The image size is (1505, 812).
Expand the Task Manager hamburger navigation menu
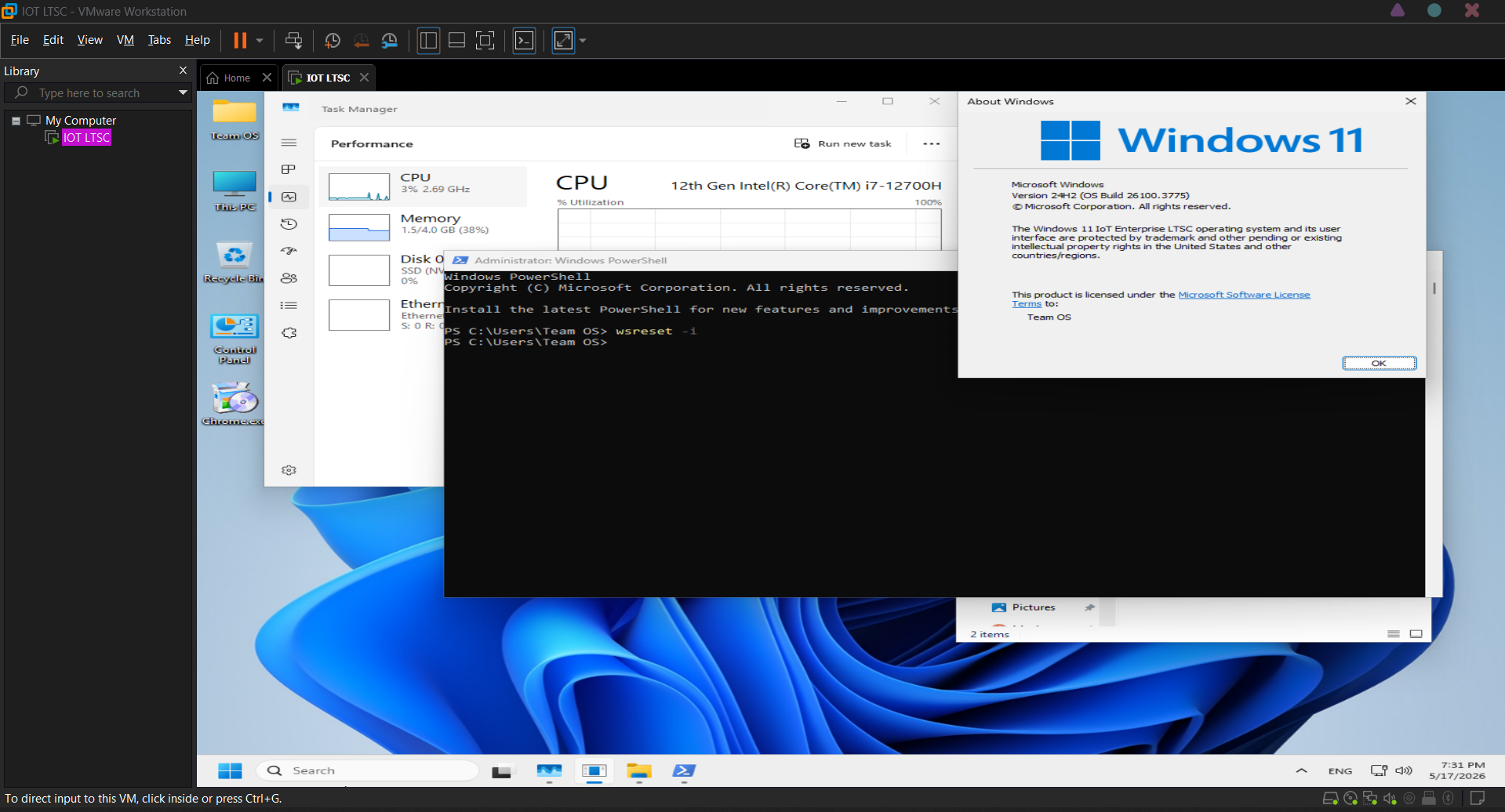point(289,143)
